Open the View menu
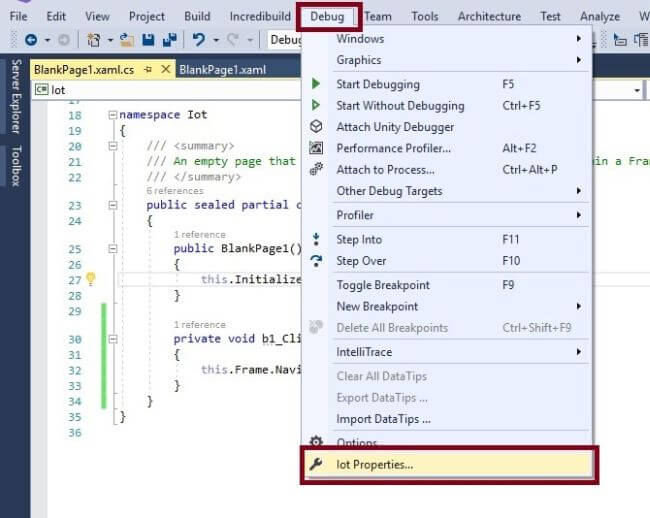650x518 pixels. 97,16
